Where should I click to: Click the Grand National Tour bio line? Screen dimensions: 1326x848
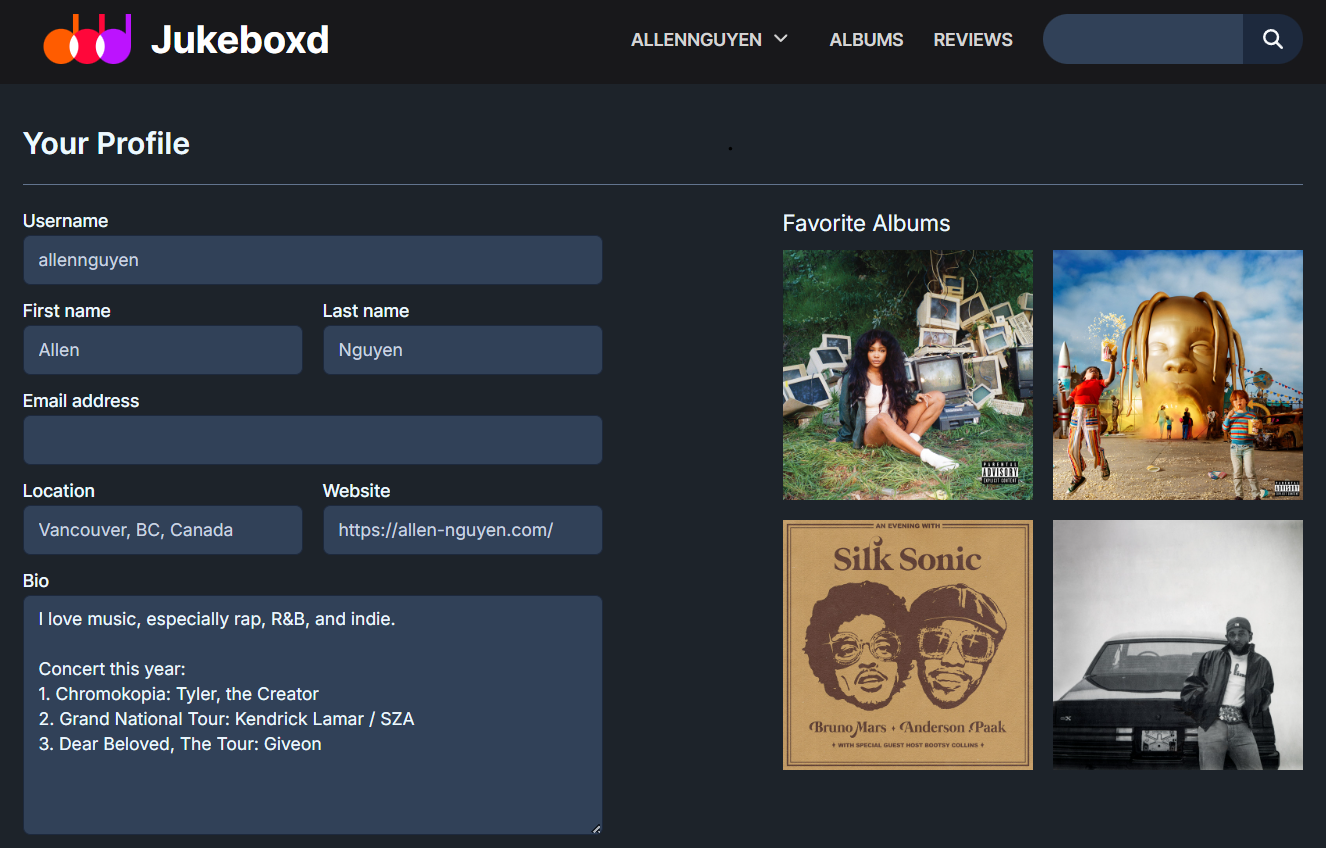pos(226,719)
